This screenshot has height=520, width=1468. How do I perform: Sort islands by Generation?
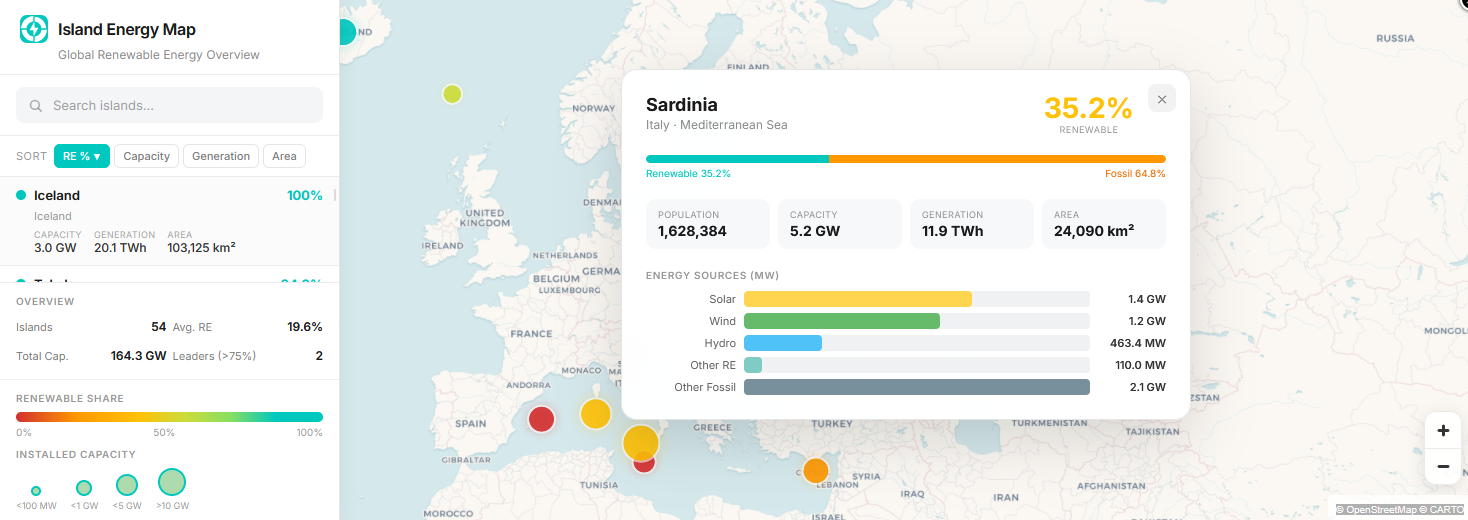(x=221, y=156)
